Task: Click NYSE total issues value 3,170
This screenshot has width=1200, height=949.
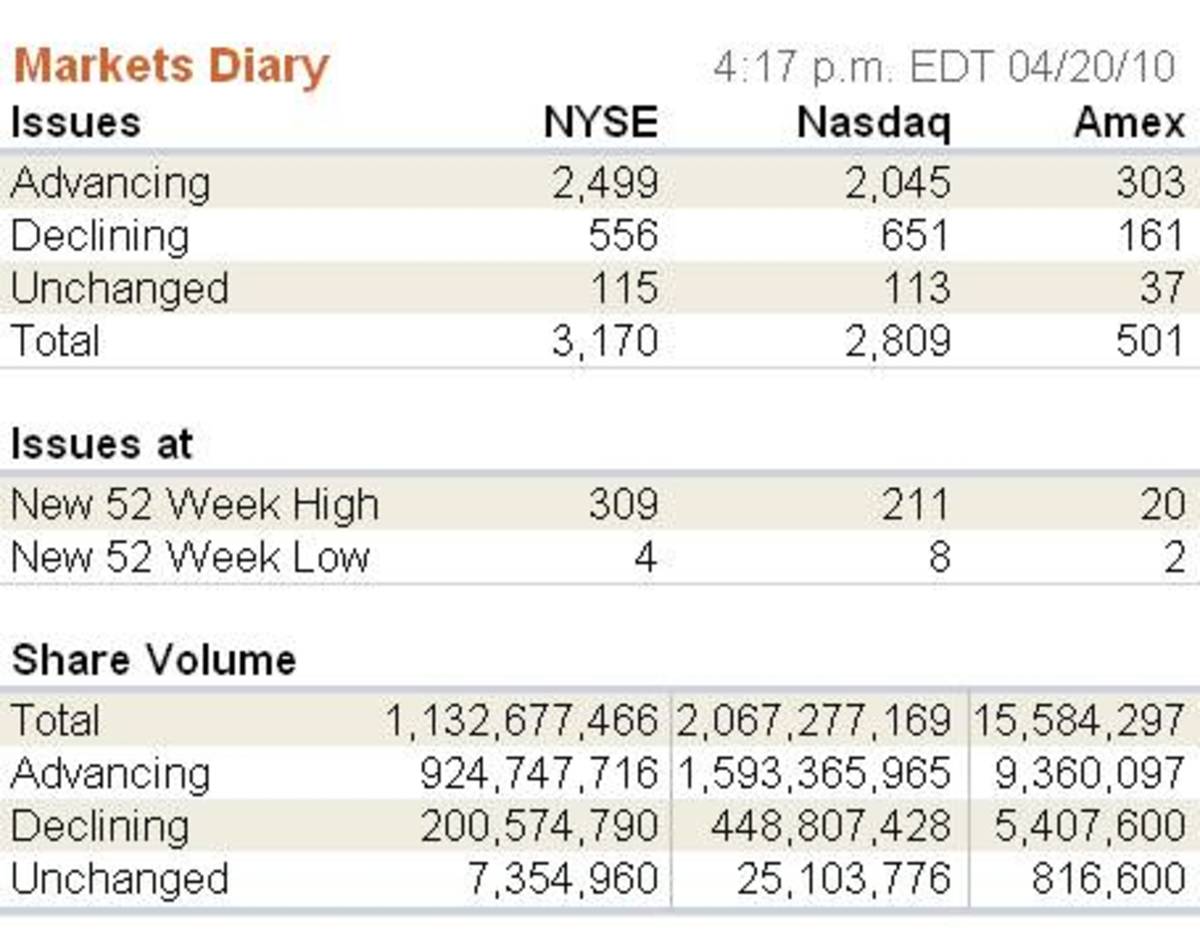Action: click(x=605, y=342)
